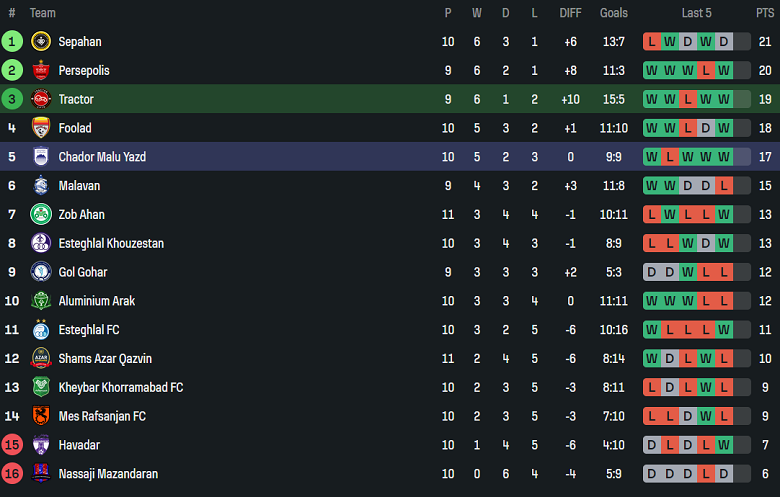Viewport: 780px width, 497px height.
Task: Open the Chador Malu Yazd team page
Action: (102, 157)
